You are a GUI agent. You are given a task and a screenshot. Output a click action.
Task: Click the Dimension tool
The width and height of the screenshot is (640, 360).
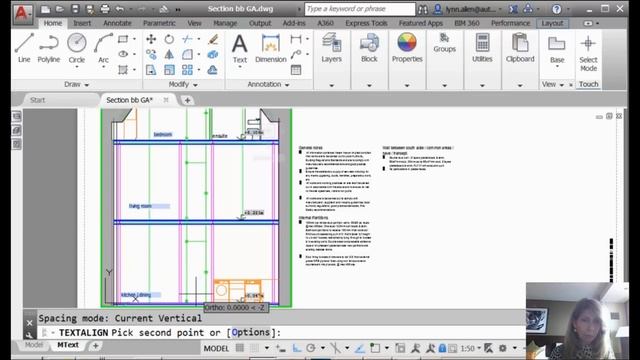pos(271,48)
